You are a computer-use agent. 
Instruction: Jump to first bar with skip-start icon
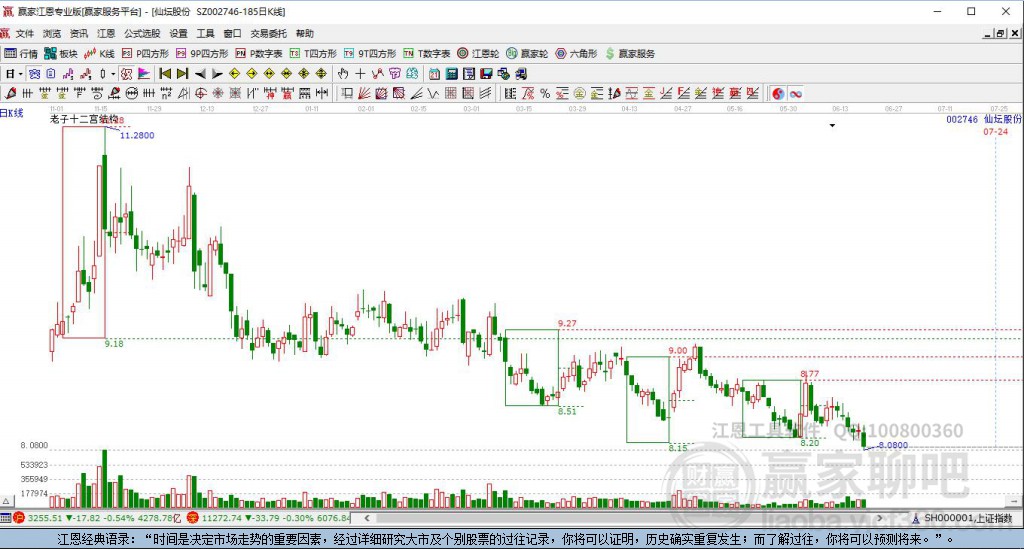tap(165, 74)
